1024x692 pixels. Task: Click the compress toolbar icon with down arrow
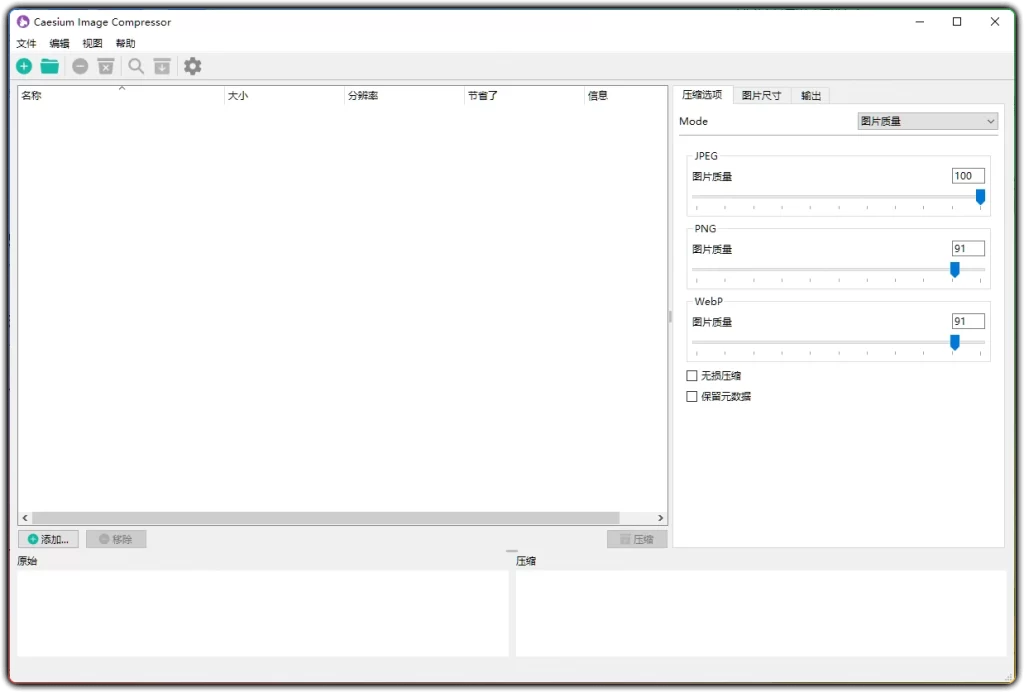pos(162,65)
